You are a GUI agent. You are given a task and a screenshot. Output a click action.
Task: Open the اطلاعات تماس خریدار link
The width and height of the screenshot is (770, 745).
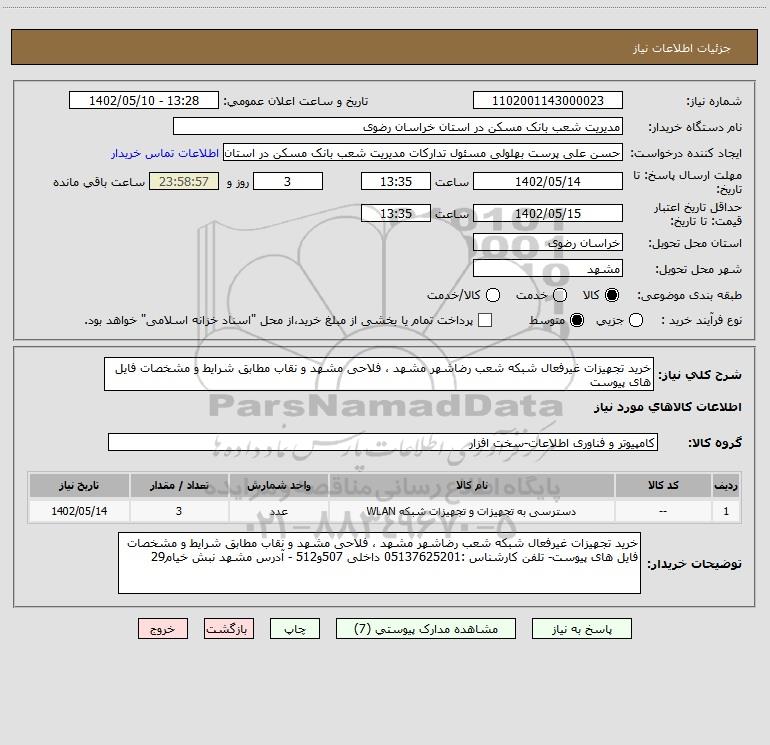tap(165, 153)
